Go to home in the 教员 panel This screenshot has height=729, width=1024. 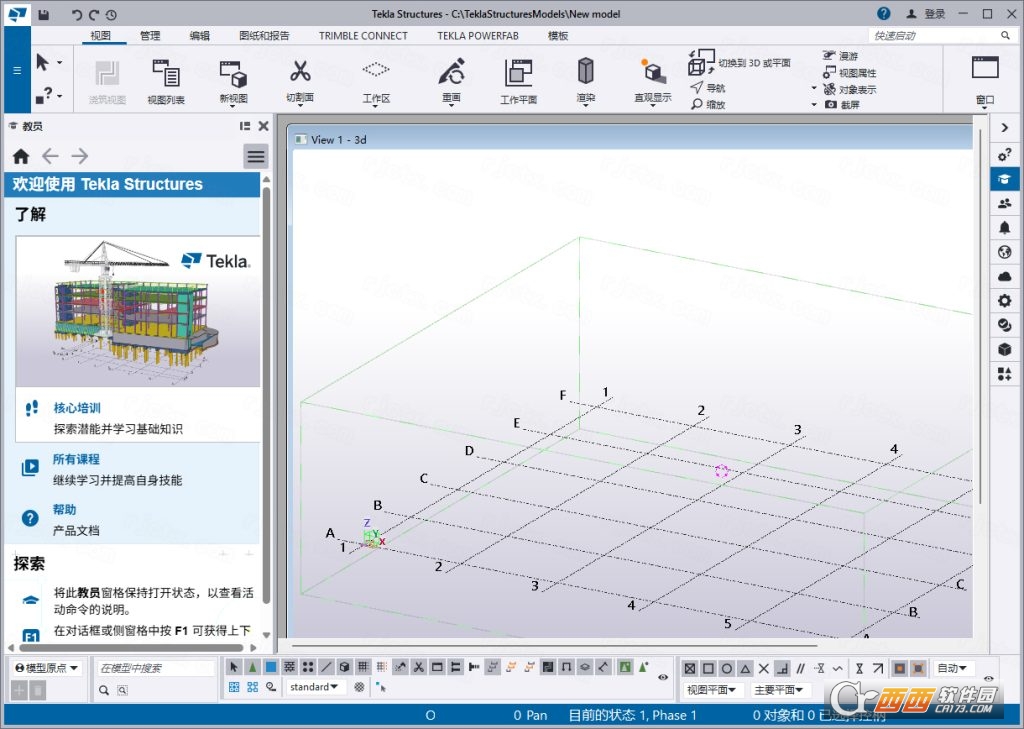(x=21, y=156)
